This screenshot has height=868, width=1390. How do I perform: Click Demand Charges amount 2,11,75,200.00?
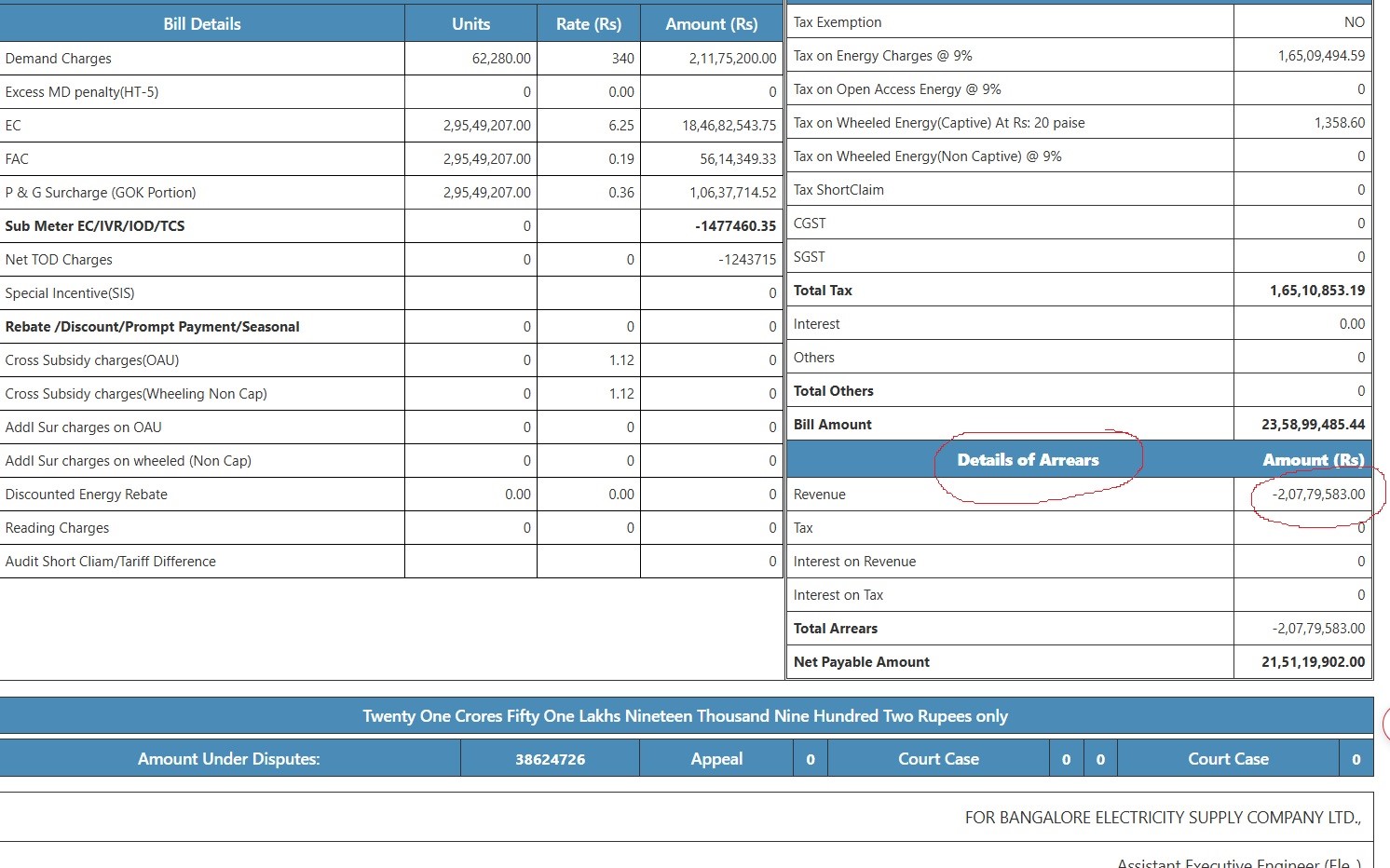tap(732, 59)
